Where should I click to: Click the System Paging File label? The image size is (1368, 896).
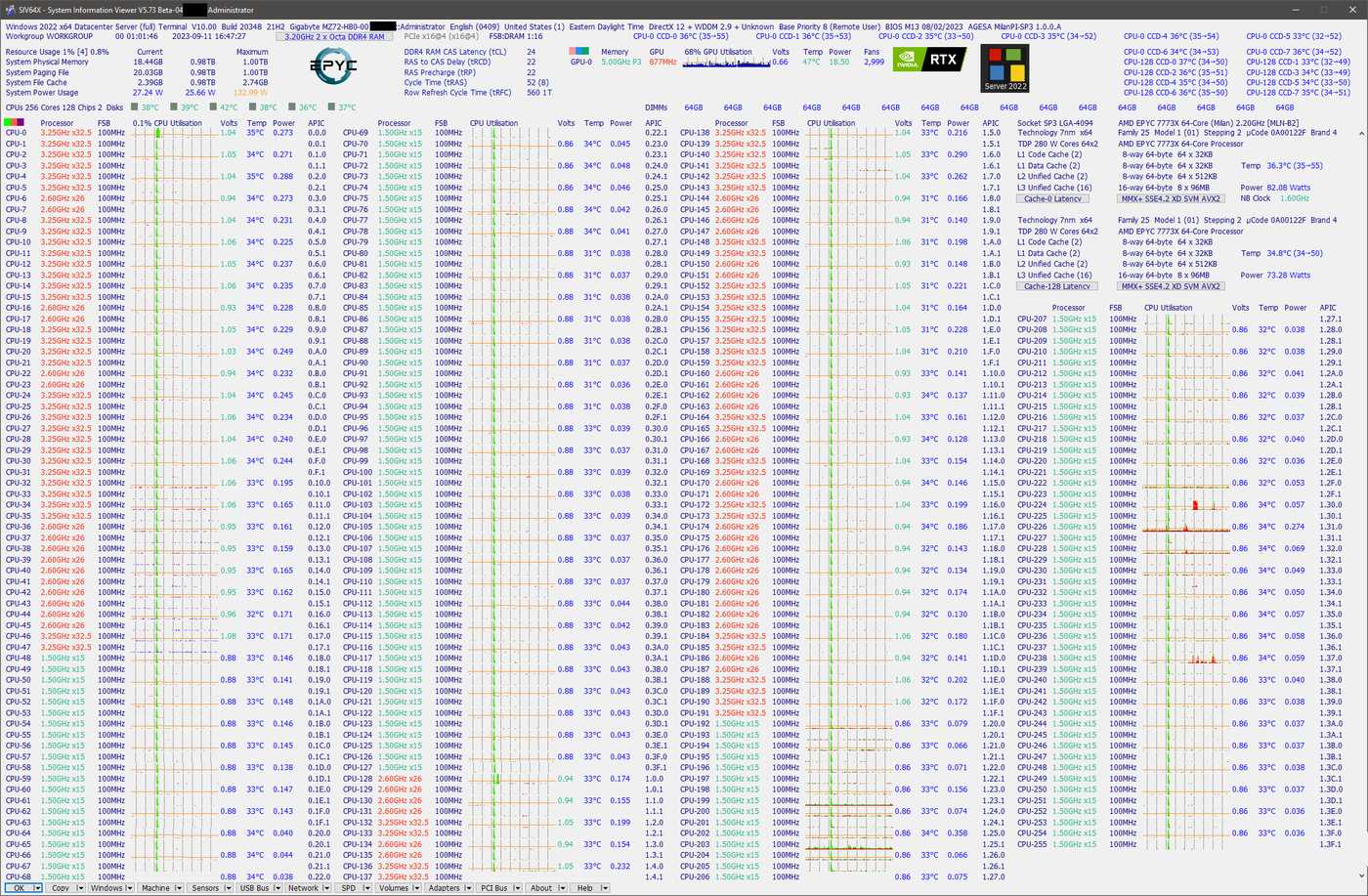tap(37, 72)
